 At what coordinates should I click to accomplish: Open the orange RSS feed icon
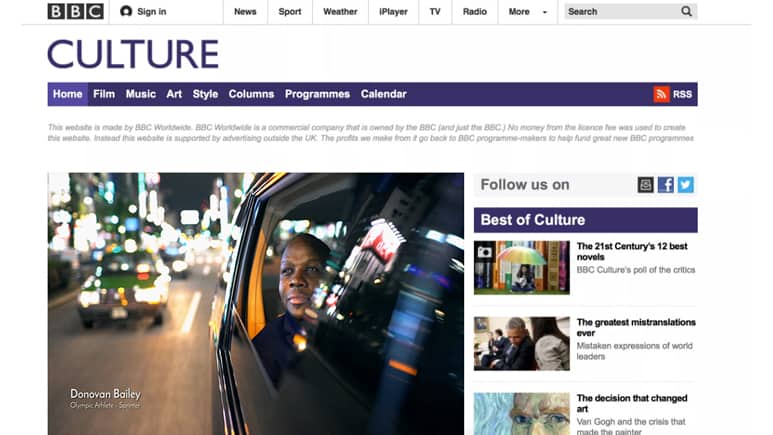(661, 94)
